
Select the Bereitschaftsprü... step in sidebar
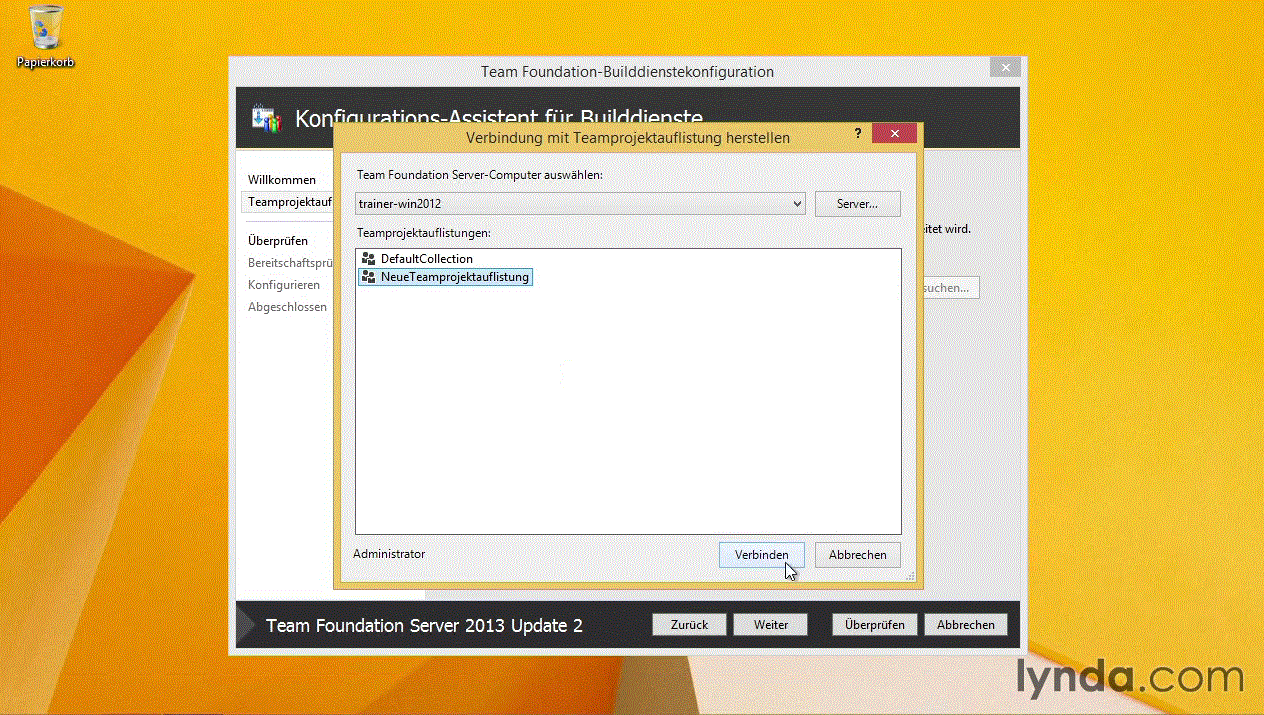click(290, 263)
